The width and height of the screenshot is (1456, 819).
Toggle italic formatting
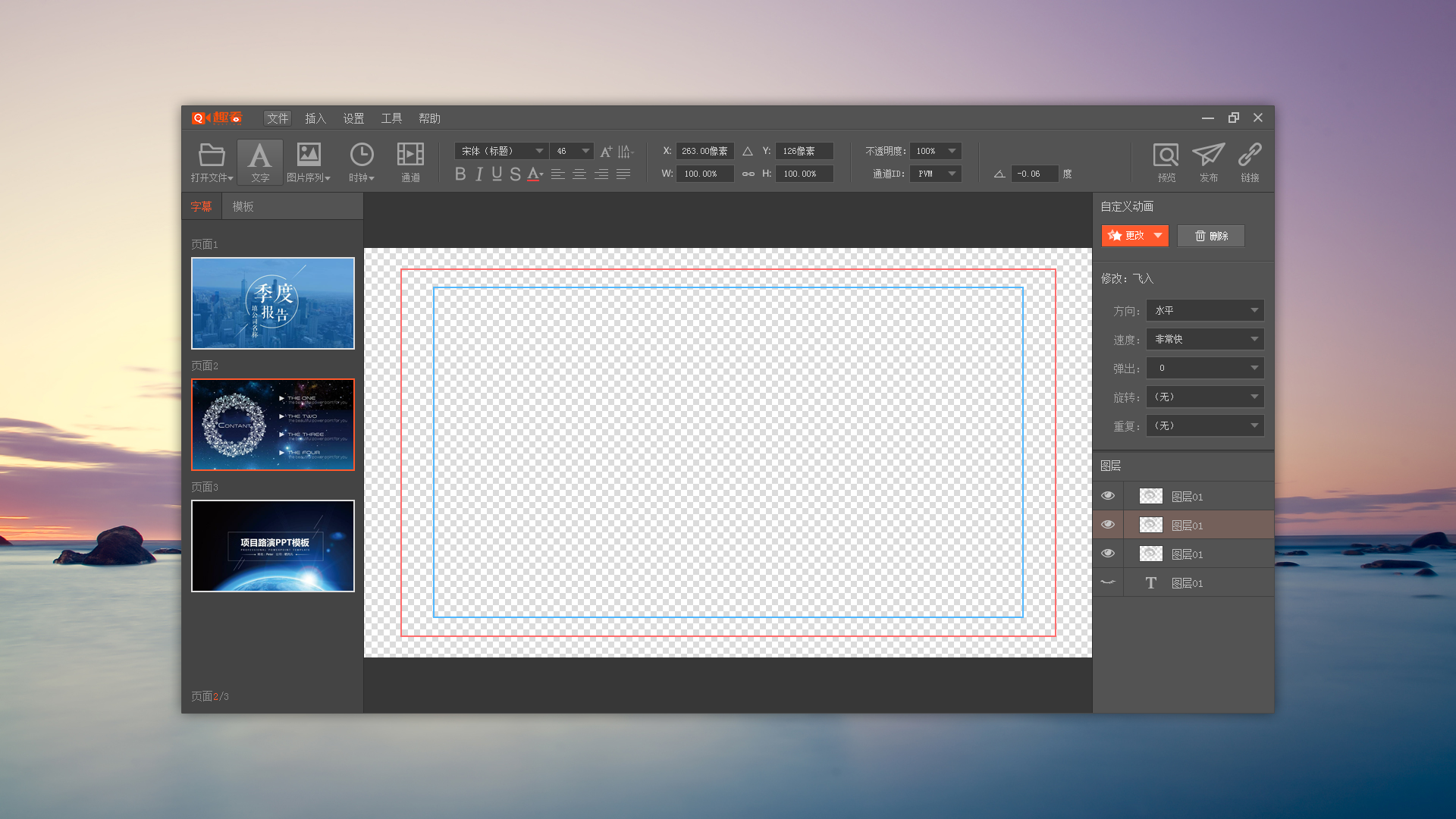coord(479,174)
